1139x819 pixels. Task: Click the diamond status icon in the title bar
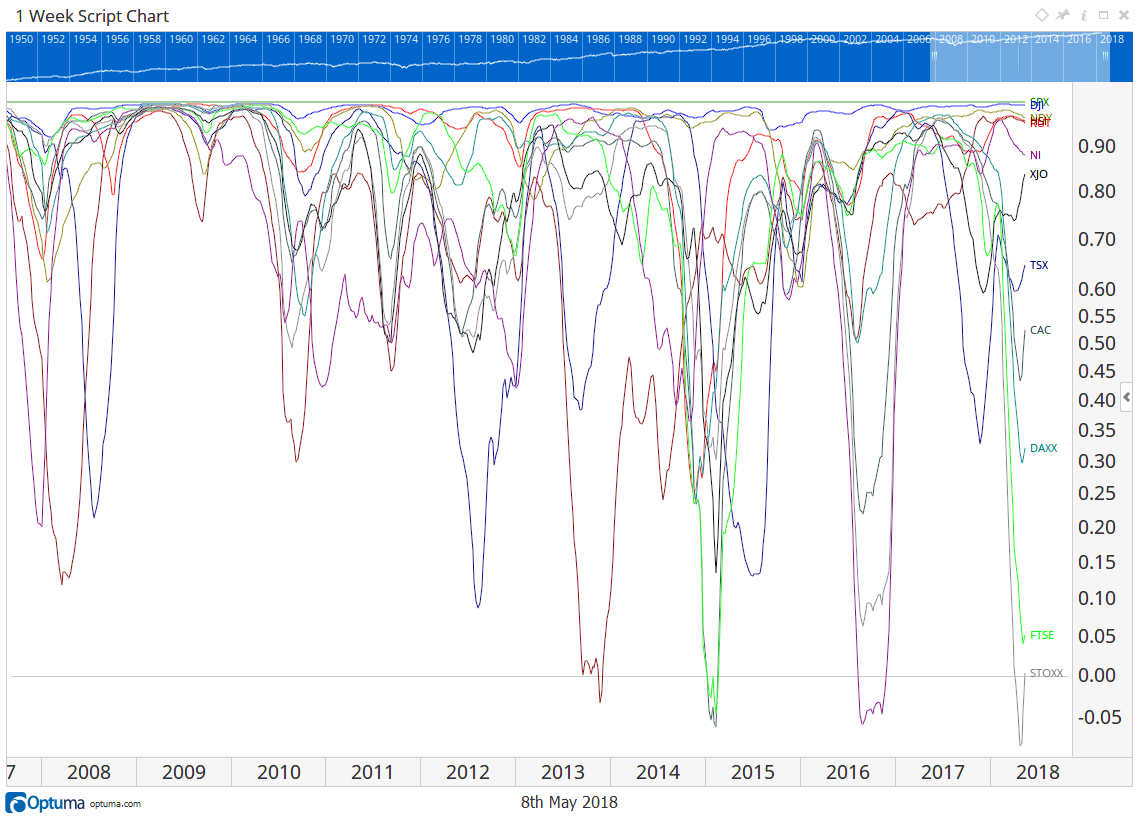[x=1040, y=15]
